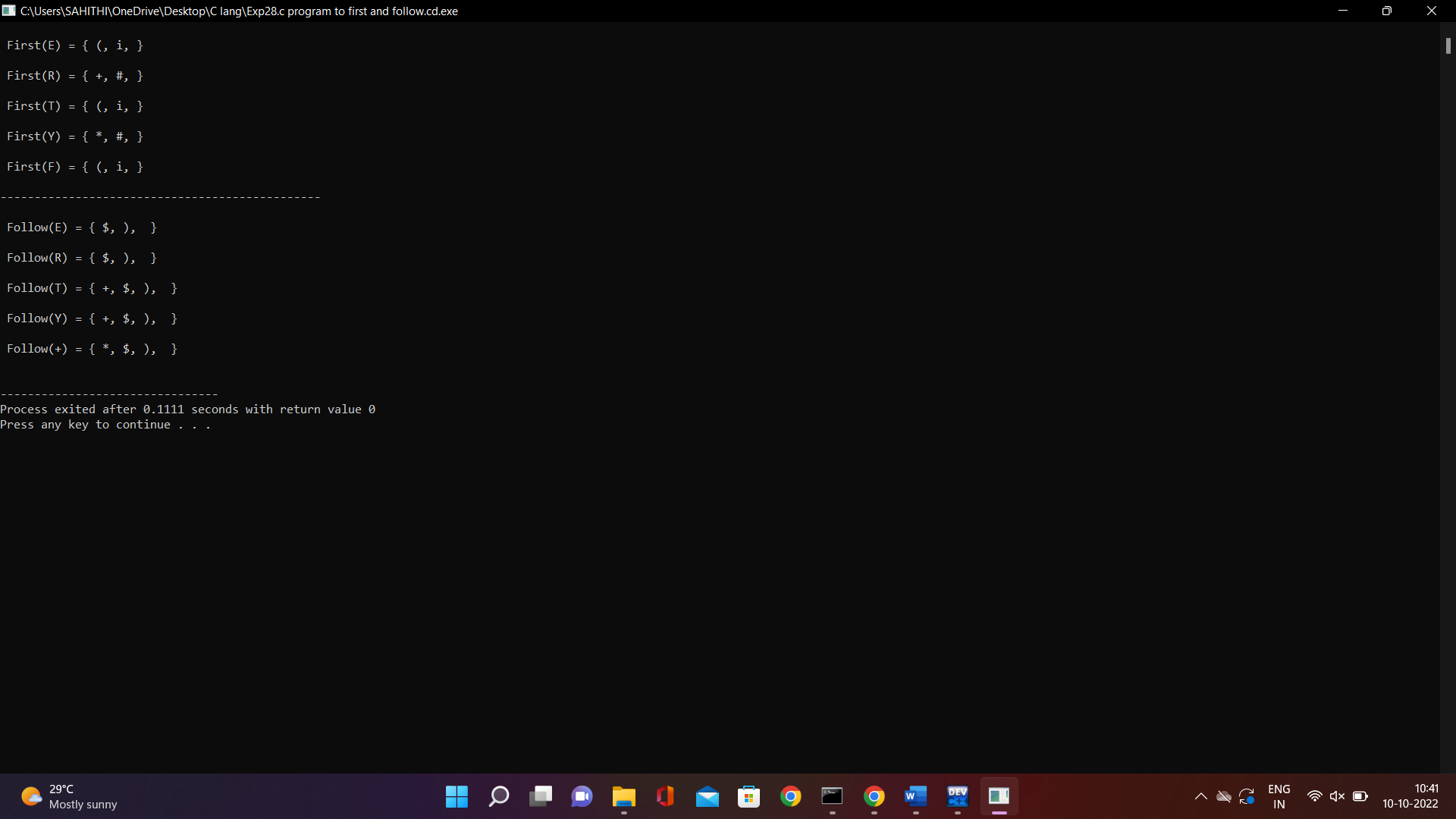Open the Teams Chat taskbar icon
The image size is (1456, 819).
(x=582, y=796)
